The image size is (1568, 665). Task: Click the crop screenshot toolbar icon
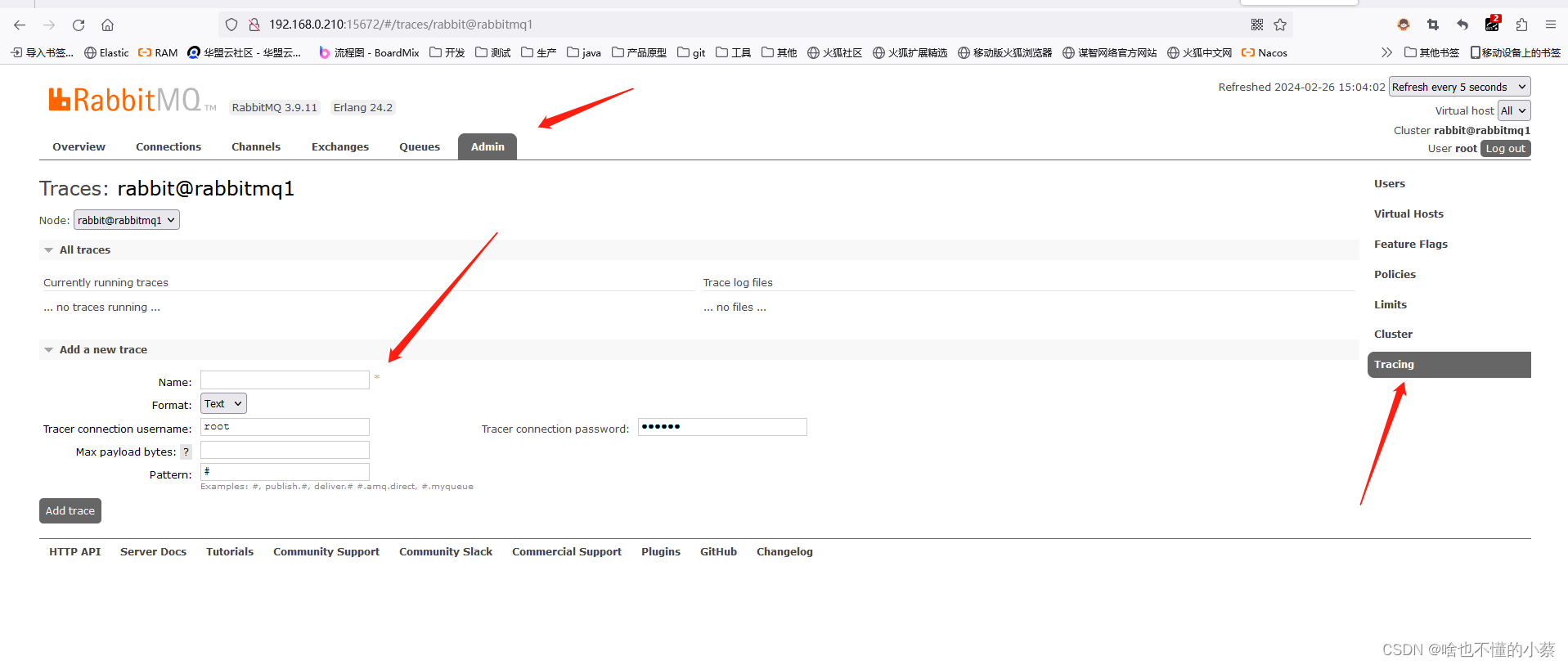1433,25
